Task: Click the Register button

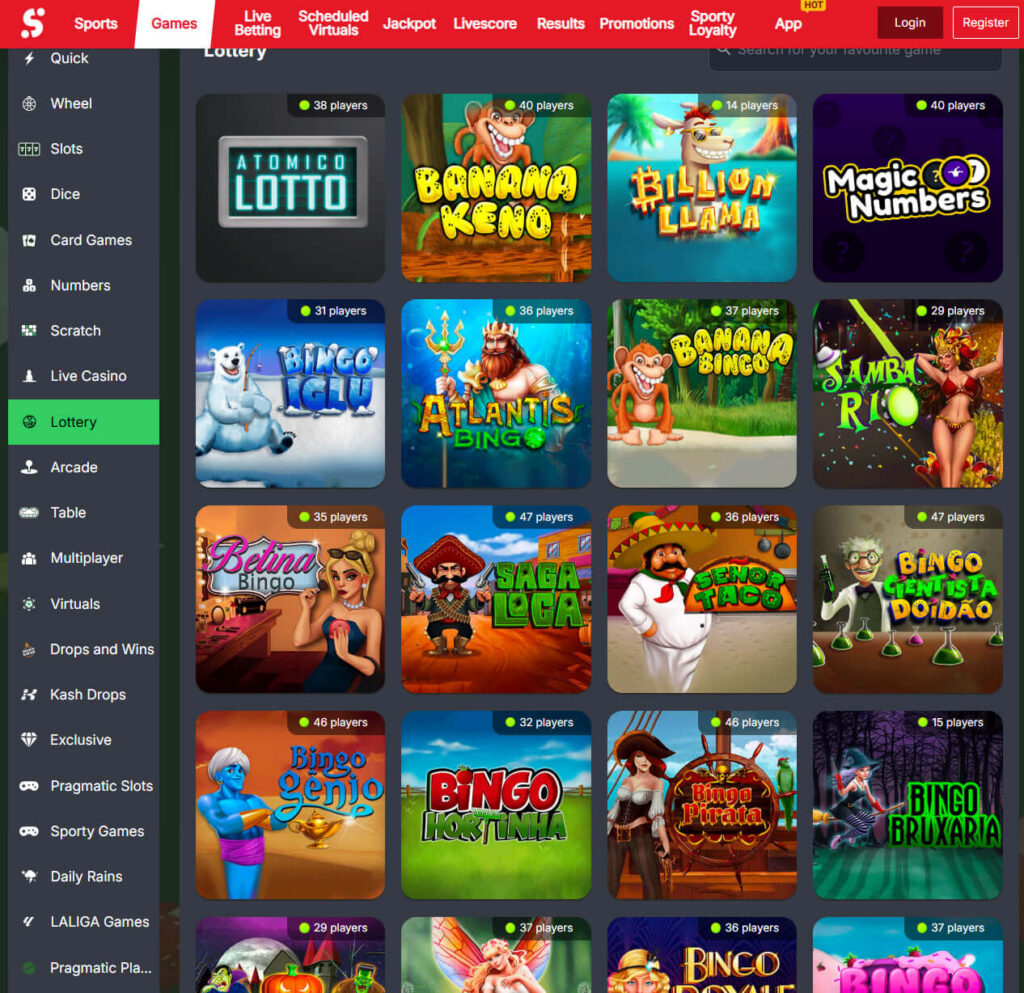Action: click(985, 23)
